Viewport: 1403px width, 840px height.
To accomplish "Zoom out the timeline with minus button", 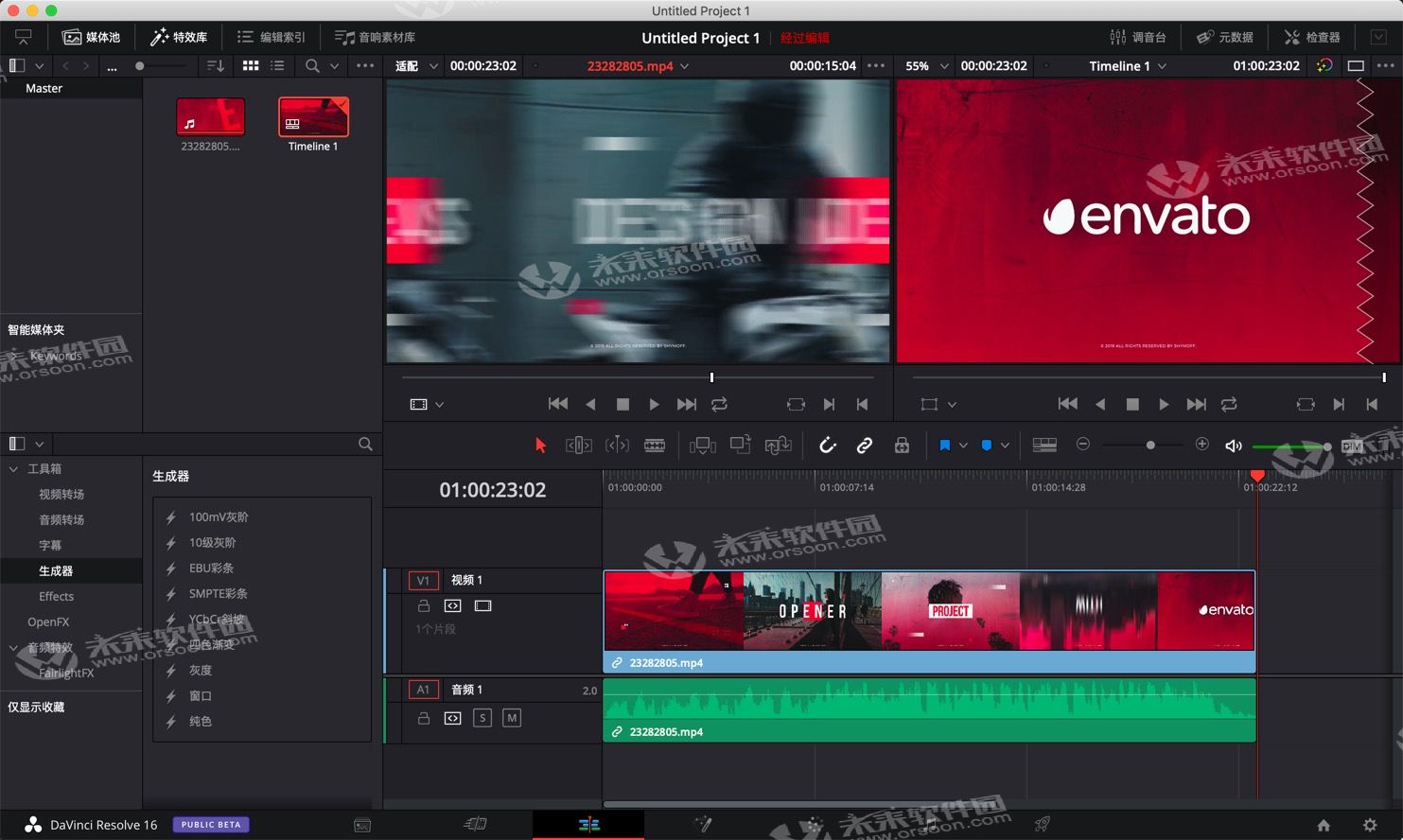I will click(x=1083, y=445).
